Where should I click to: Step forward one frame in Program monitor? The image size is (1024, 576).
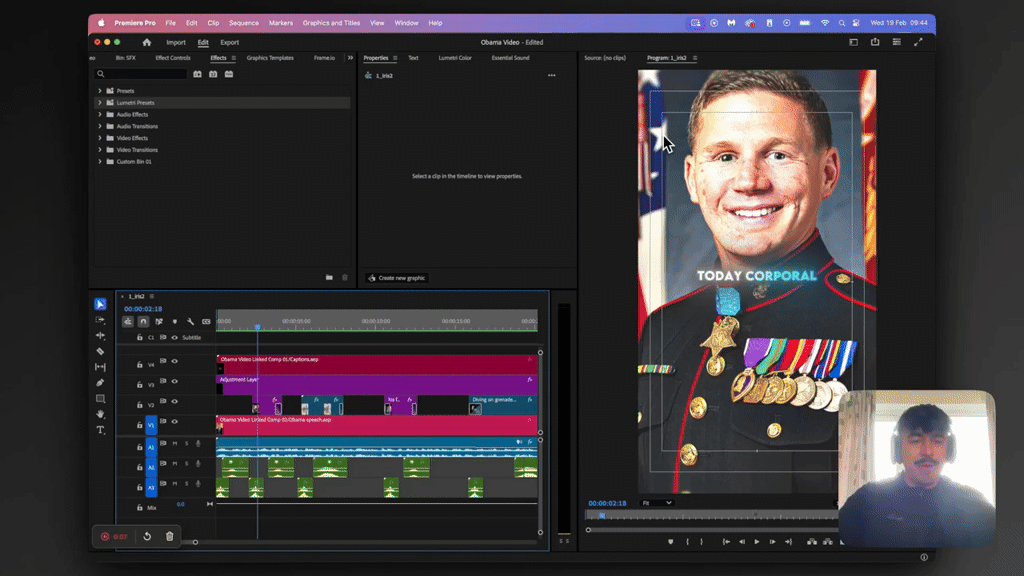tap(773, 541)
